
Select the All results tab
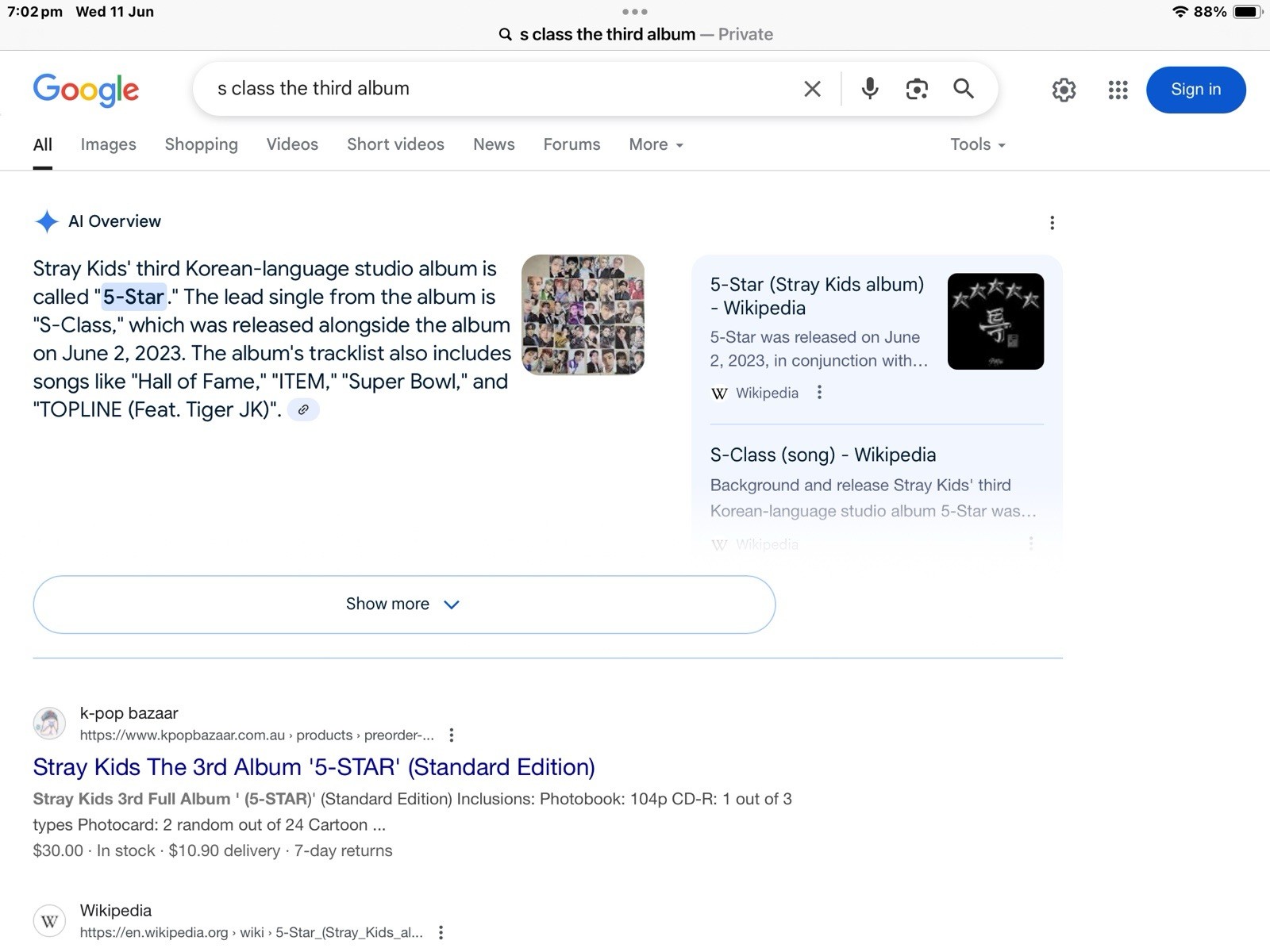coord(43,145)
